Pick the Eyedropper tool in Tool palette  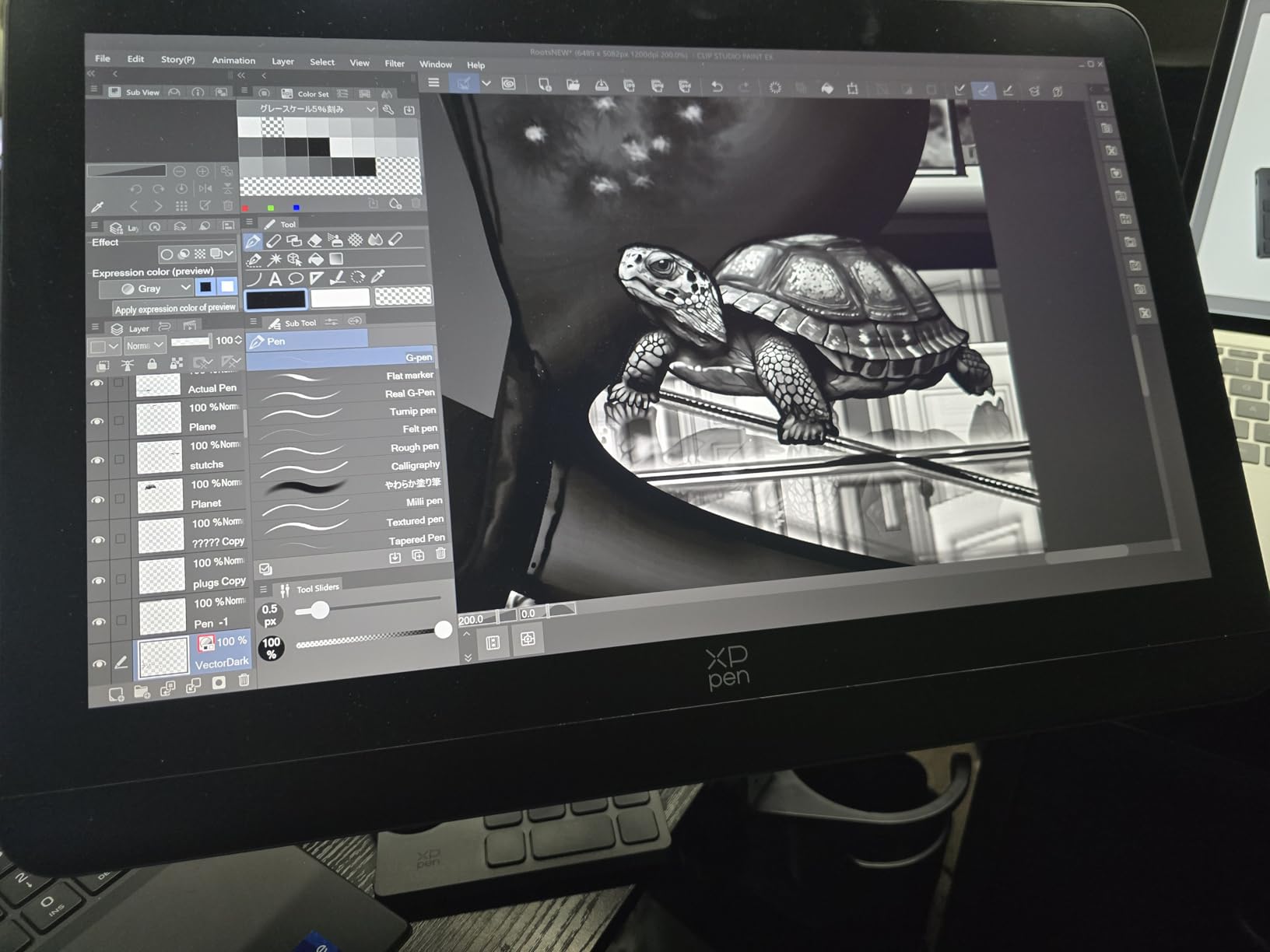(x=378, y=277)
